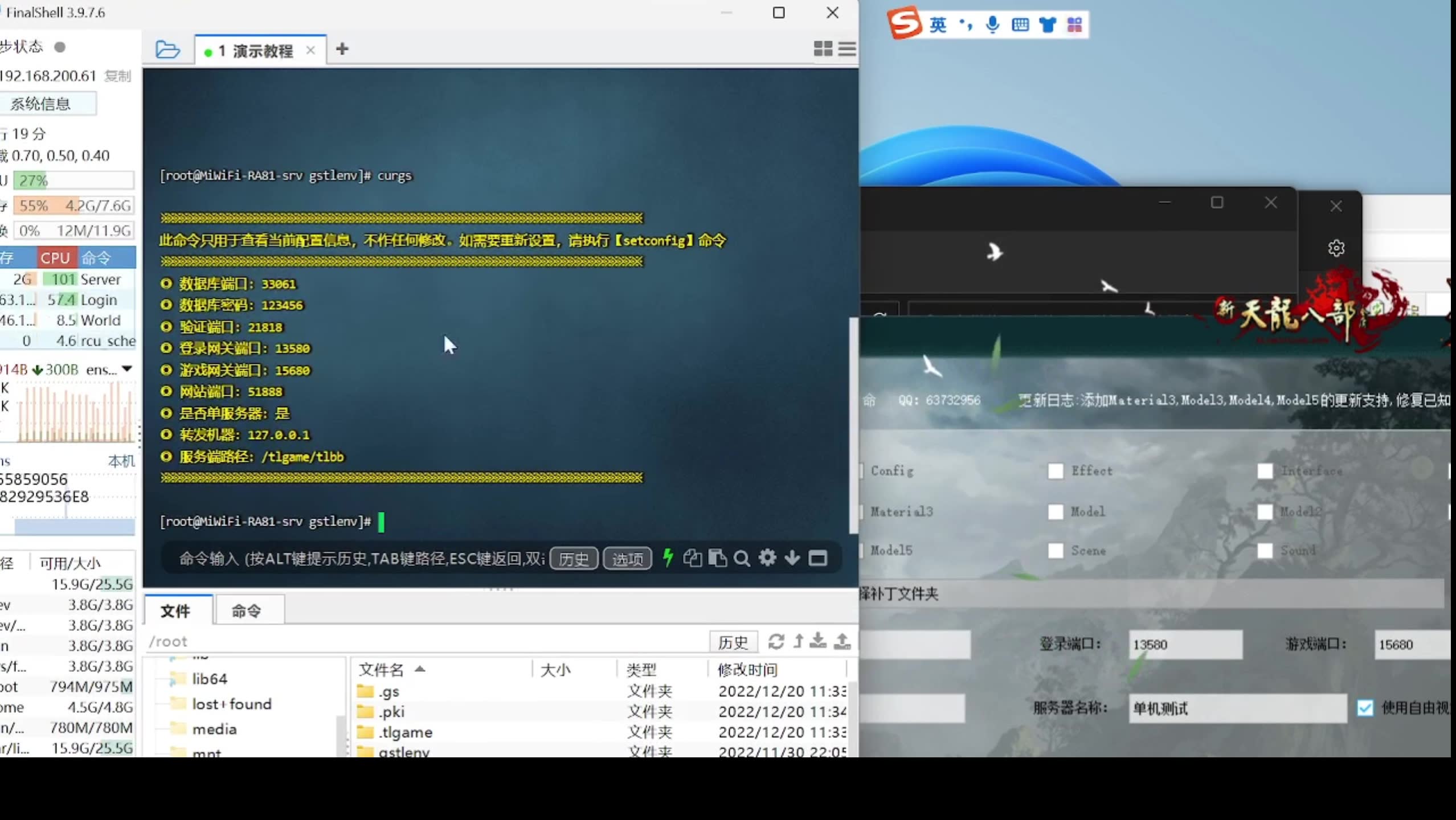
Task: Switch to the 命令 tab in bottom panel
Action: pyautogui.click(x=246, y=611)
